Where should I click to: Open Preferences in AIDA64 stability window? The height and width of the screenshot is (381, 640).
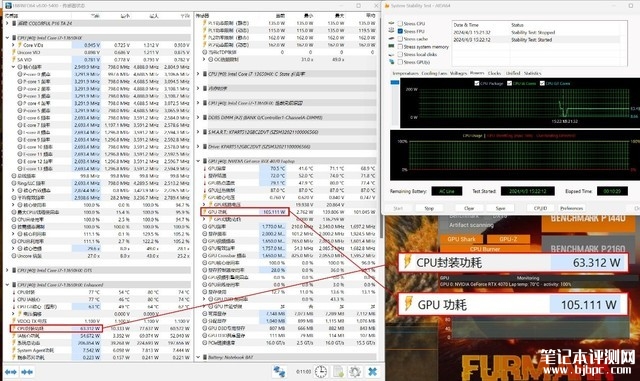point(571,208)
